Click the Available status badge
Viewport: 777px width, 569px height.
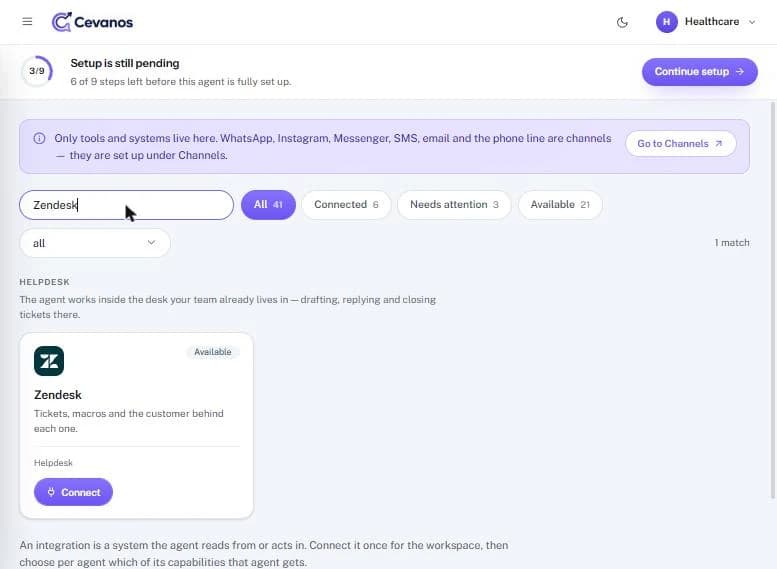point(213,352)
